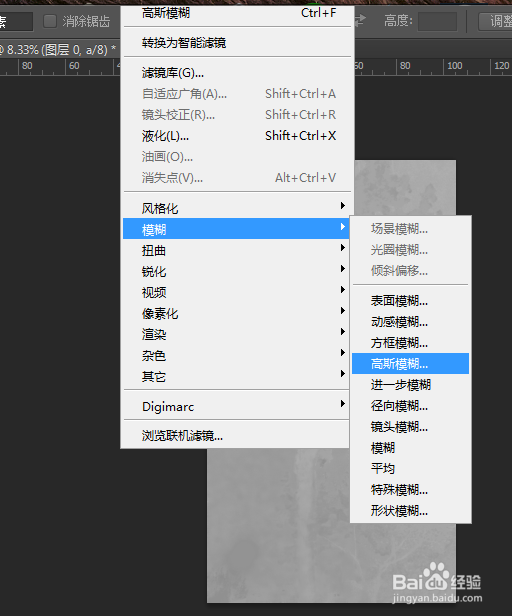Expand the 扭曲 submenu
Image resolution: width=512 pixels, height=616 pixels.
pyautogui.click(x=236, y=250)
